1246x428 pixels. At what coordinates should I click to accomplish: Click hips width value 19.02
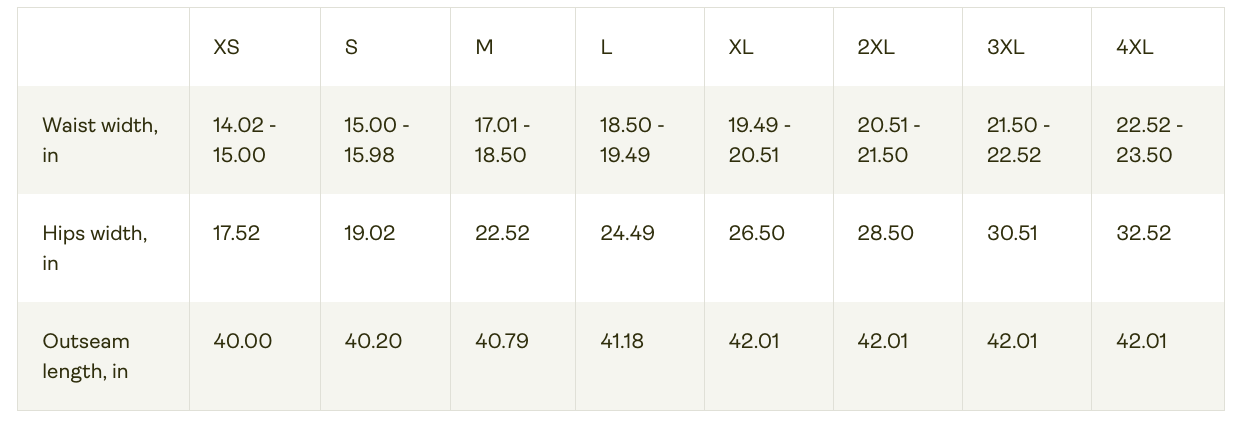coord(369,233)
